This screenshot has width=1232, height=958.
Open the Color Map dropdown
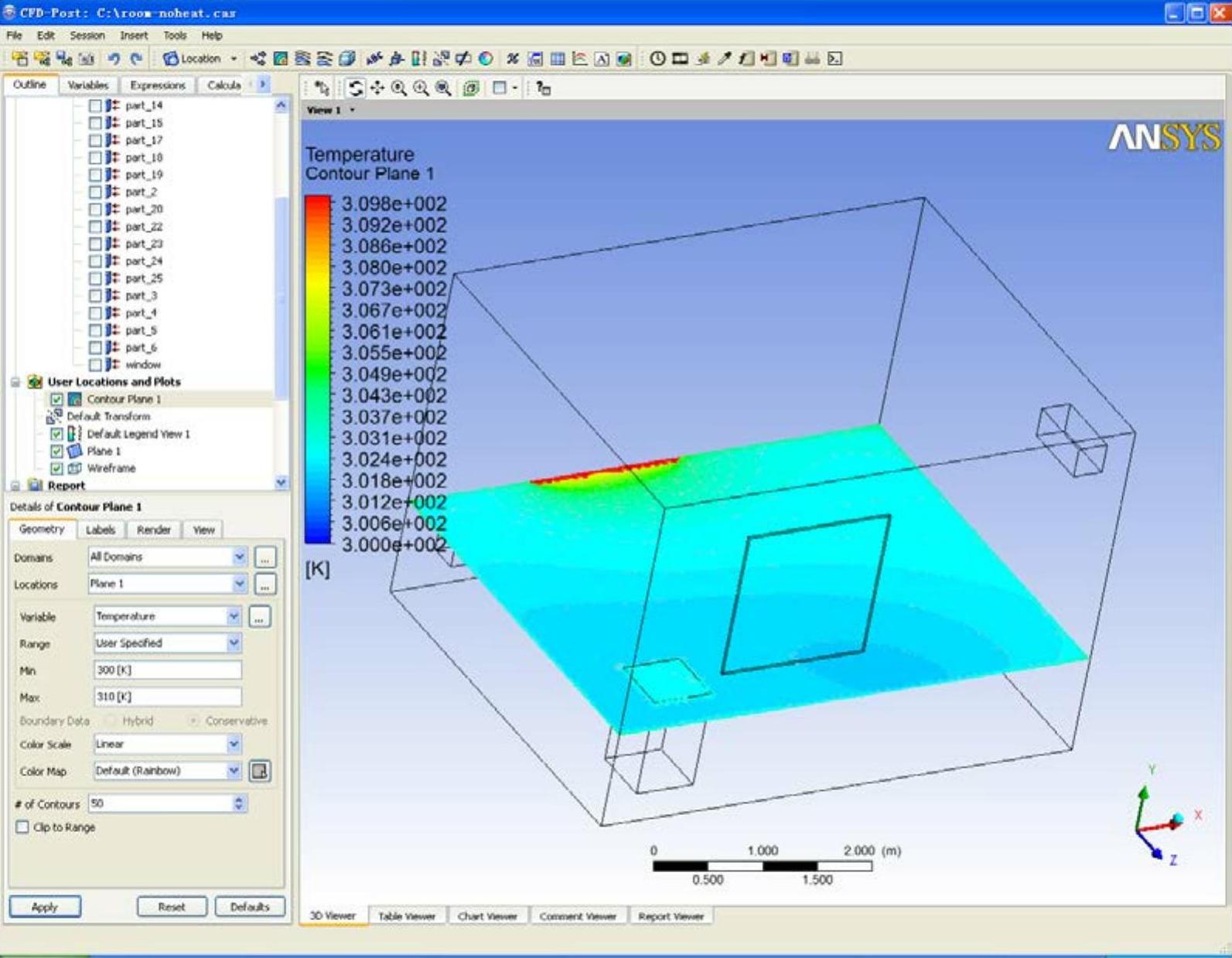click(x=234, y=771)
